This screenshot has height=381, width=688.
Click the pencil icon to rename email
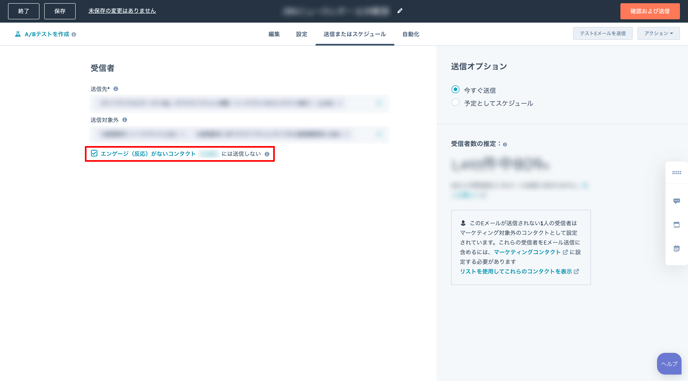[400, 11]
